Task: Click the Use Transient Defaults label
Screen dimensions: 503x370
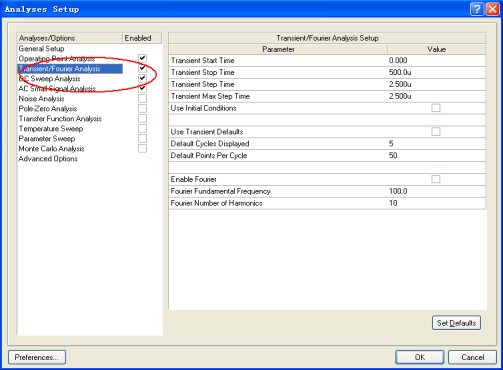Action: click(207, 132)
